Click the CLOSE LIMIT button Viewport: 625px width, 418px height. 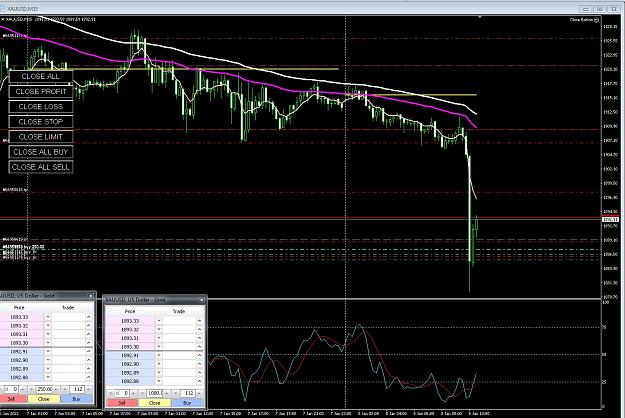click(x=41, y=137)
